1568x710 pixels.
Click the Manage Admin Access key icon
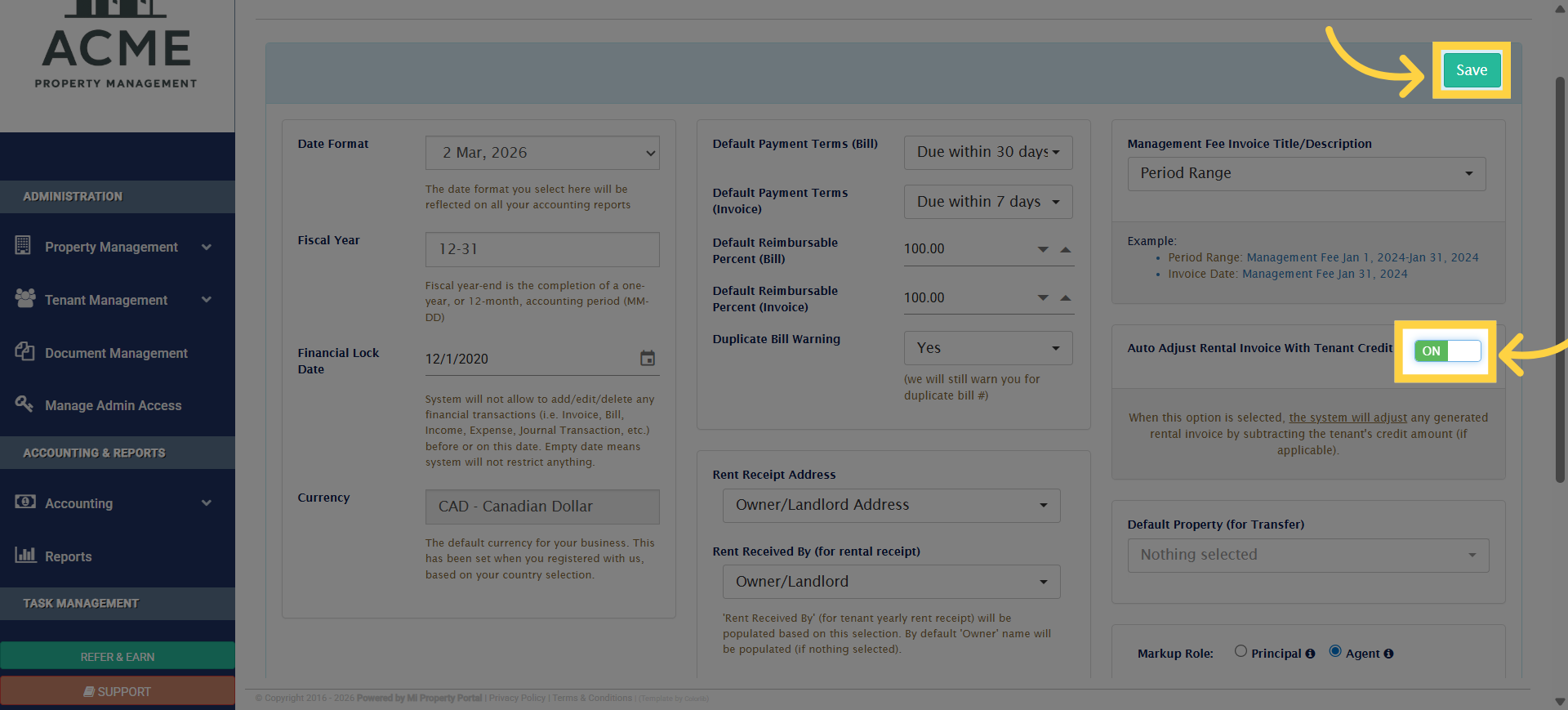tap(24, 404)
